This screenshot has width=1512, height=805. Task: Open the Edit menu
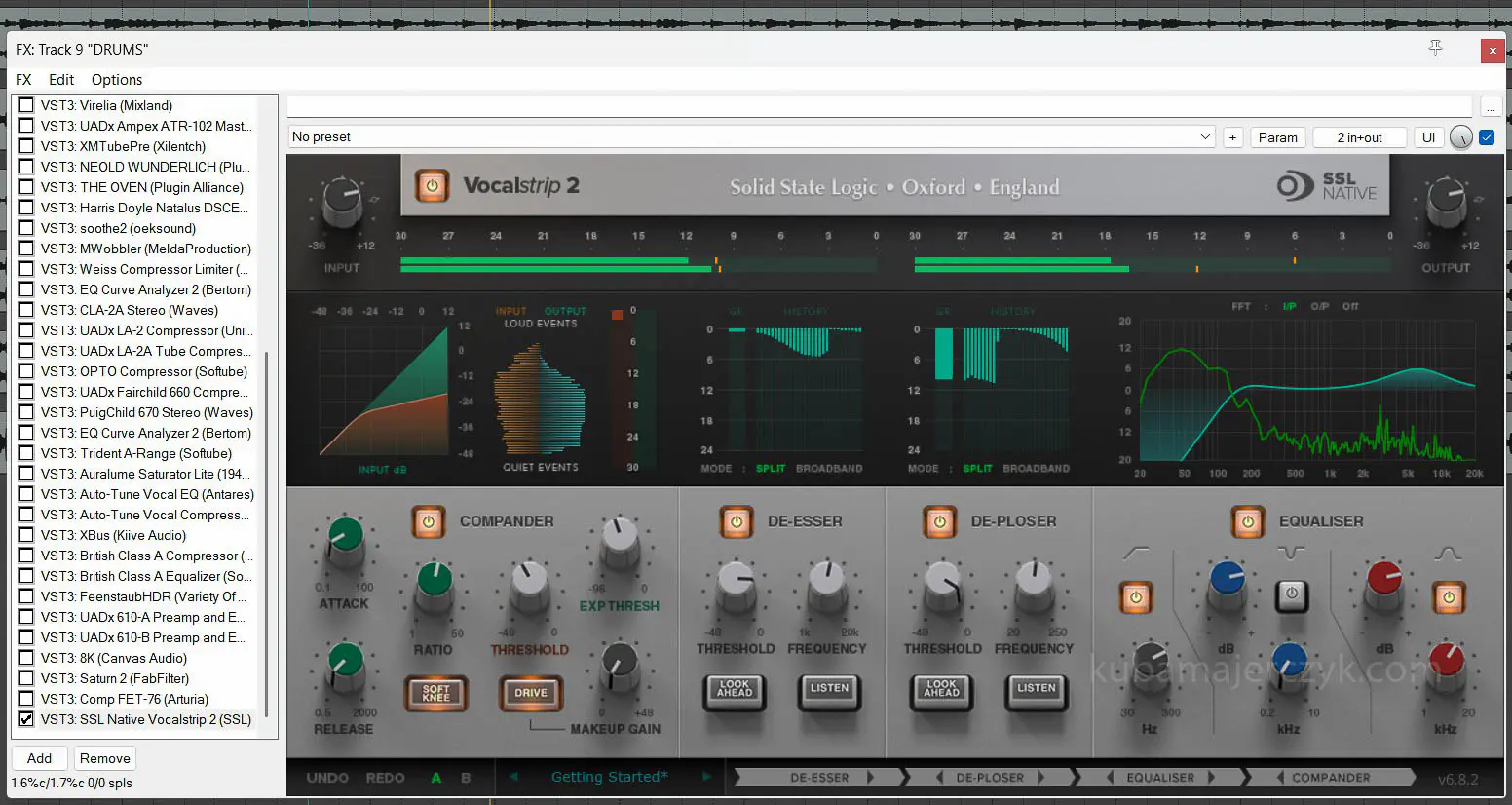[x=61, y=80]
